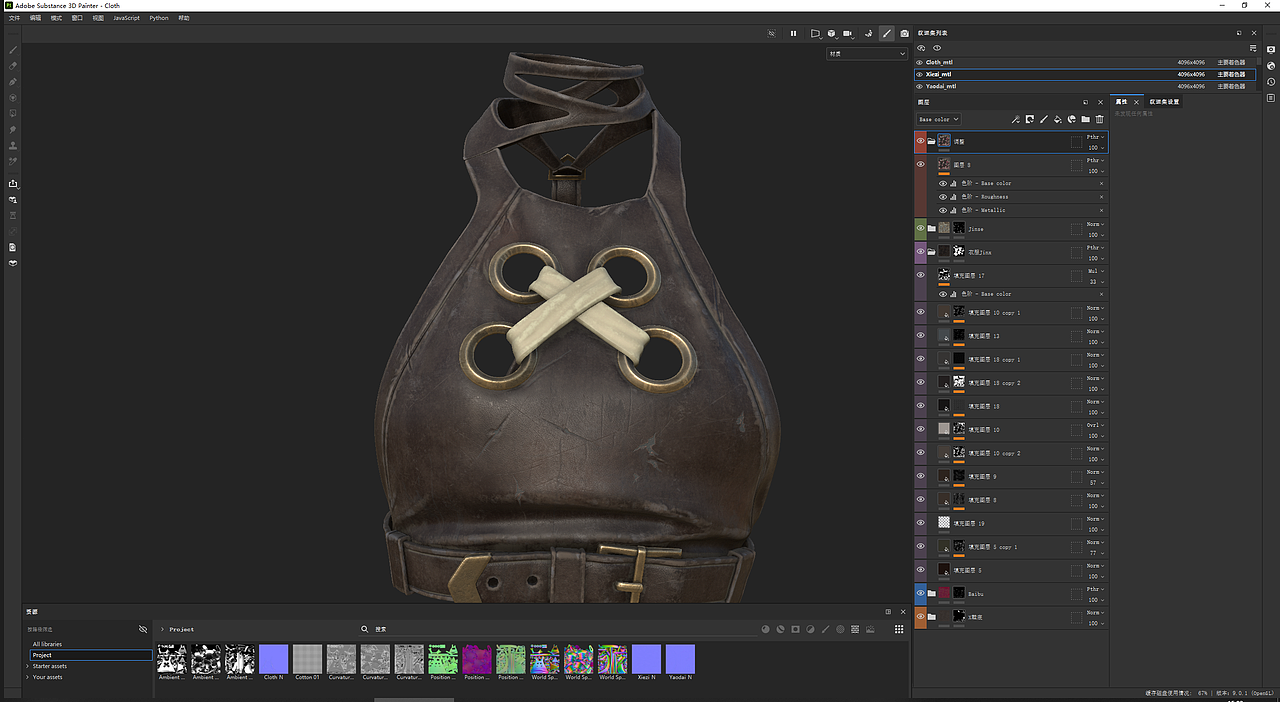
Task: Open the export textures icon in left toolbar
Action: [13, 183]
